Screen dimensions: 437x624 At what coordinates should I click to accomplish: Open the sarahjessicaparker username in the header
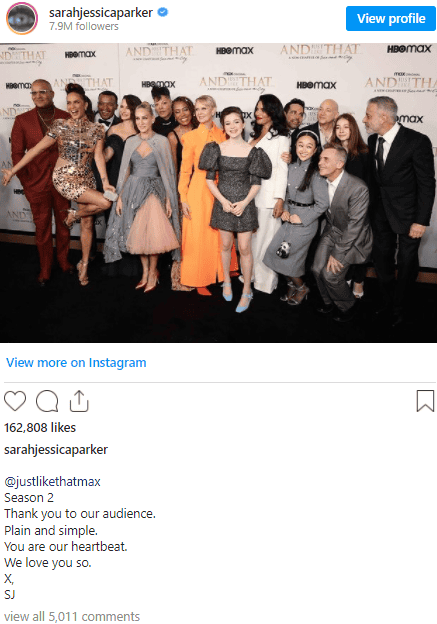tap(101, 12)
